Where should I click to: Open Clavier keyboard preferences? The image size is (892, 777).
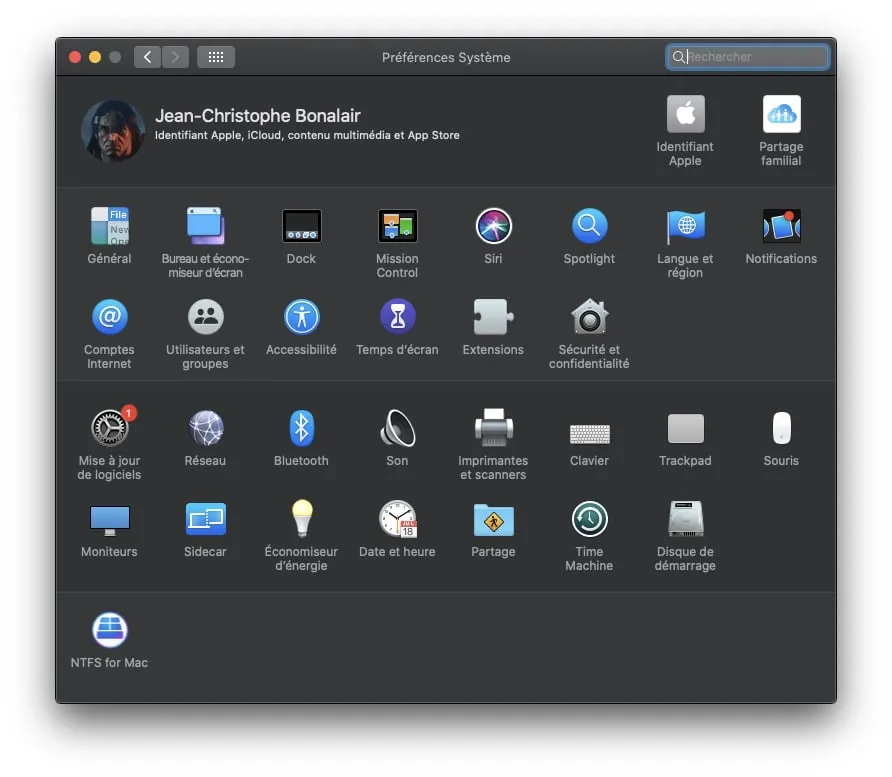(589, 433)
